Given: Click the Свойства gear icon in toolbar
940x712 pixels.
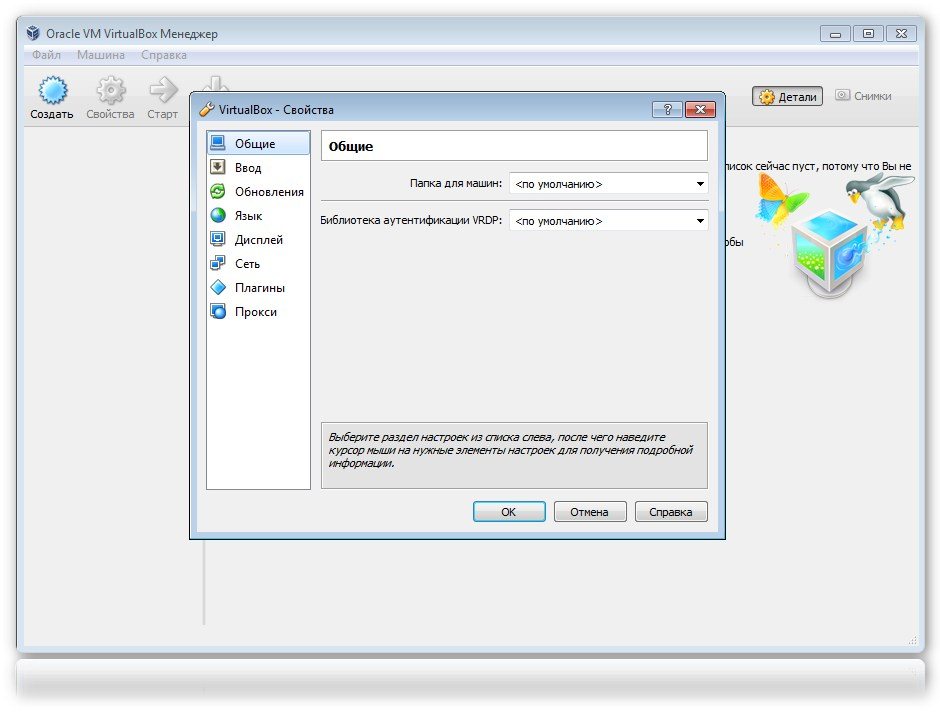Looking at the screenshot, I should (110, 93).
